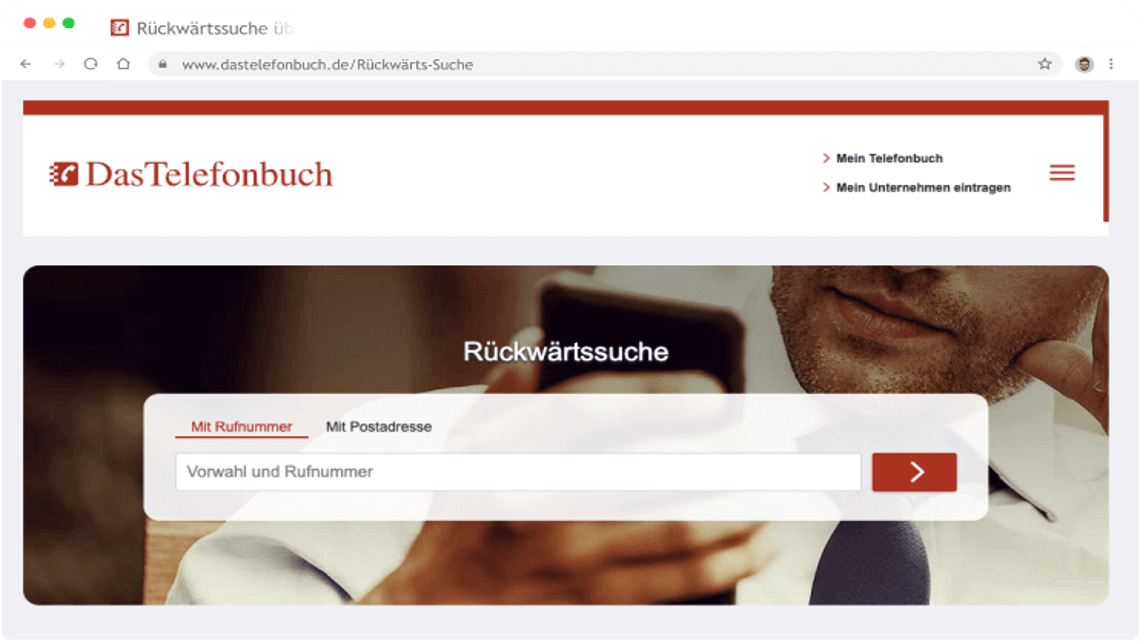Bookmark page with the star icon
The height and width of the screenshot is (641, 1140).
coord(1045,64)
